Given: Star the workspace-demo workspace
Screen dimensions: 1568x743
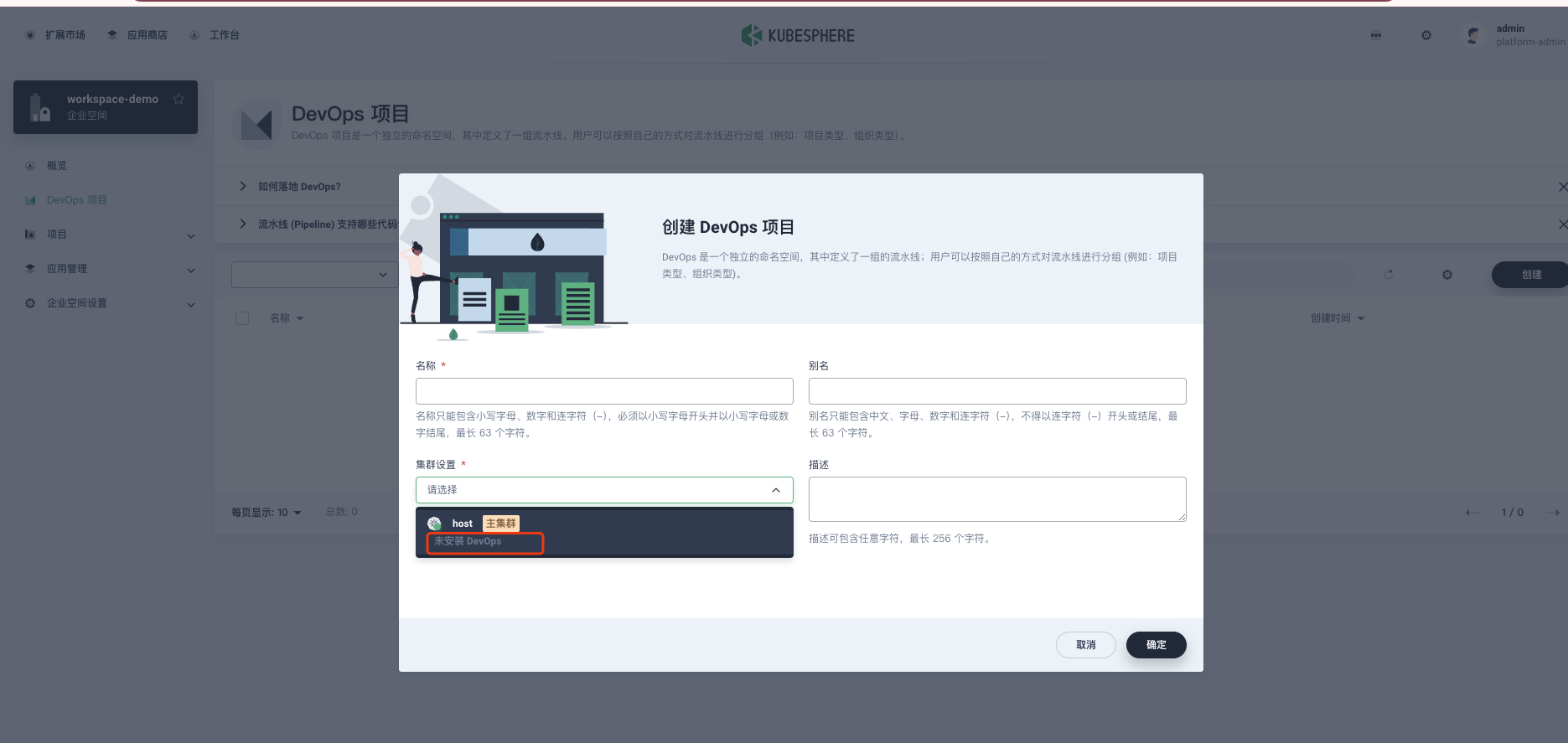Looking at the screenshot, I should [179, 99].
